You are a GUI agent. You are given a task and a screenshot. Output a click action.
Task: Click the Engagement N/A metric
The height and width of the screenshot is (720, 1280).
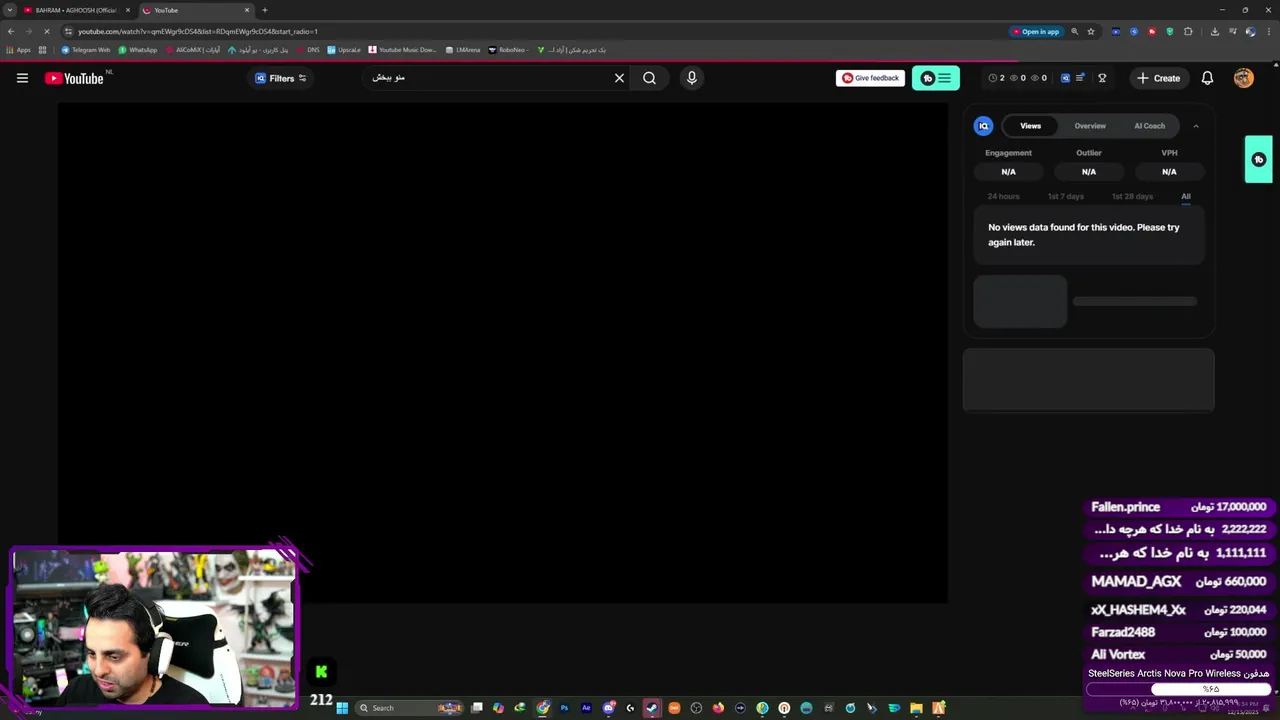tap(1008, 171)
